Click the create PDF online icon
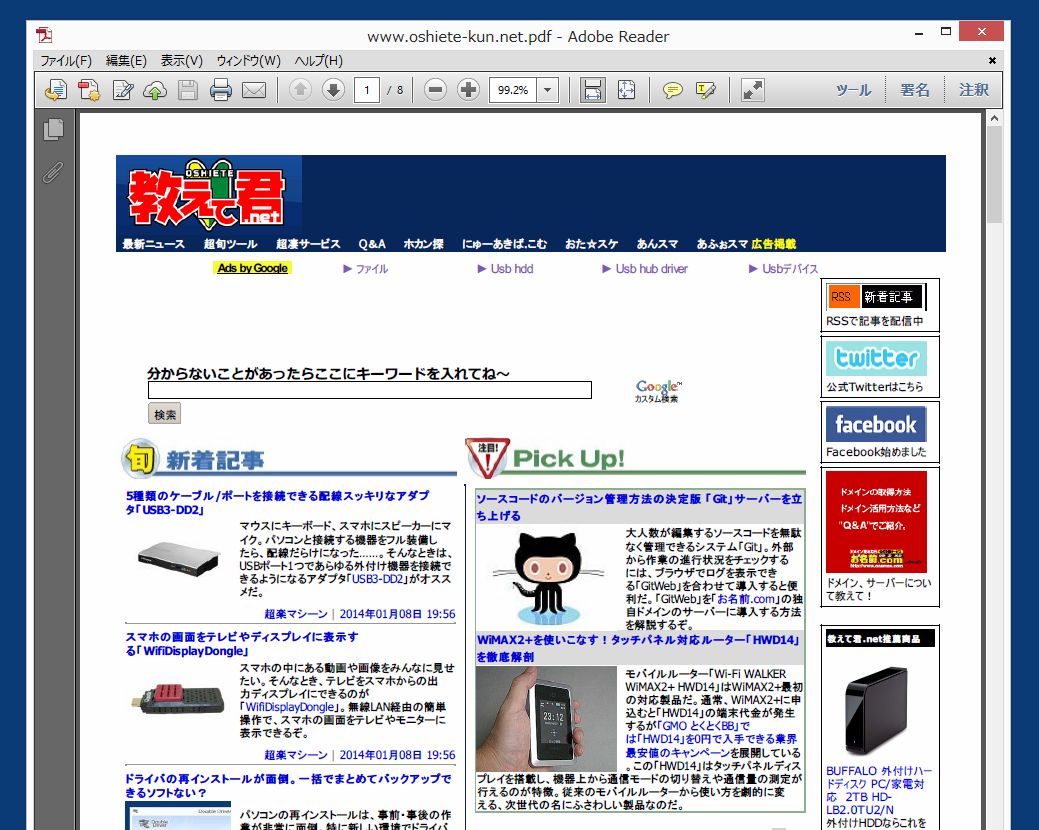Screen dimensions: 1039x830 tap(56, 89)
